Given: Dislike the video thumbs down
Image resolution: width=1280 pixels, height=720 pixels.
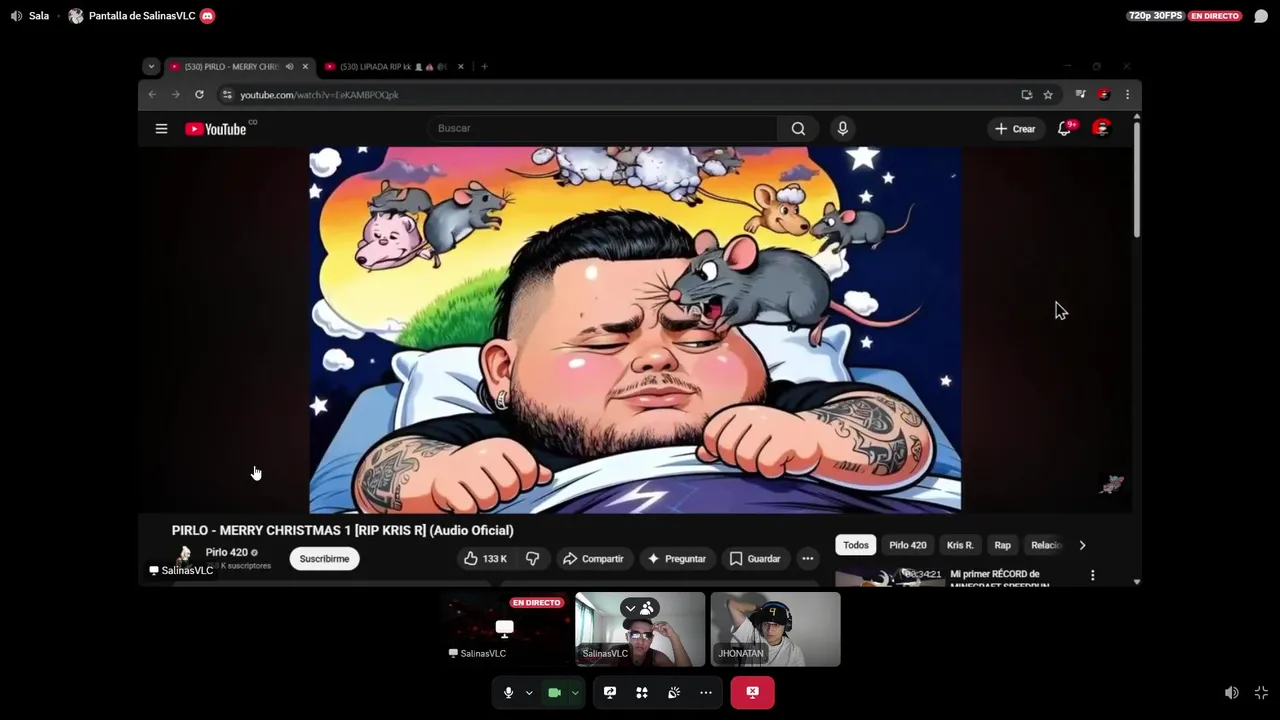Looking at the screenshot, I should (532, 559).
